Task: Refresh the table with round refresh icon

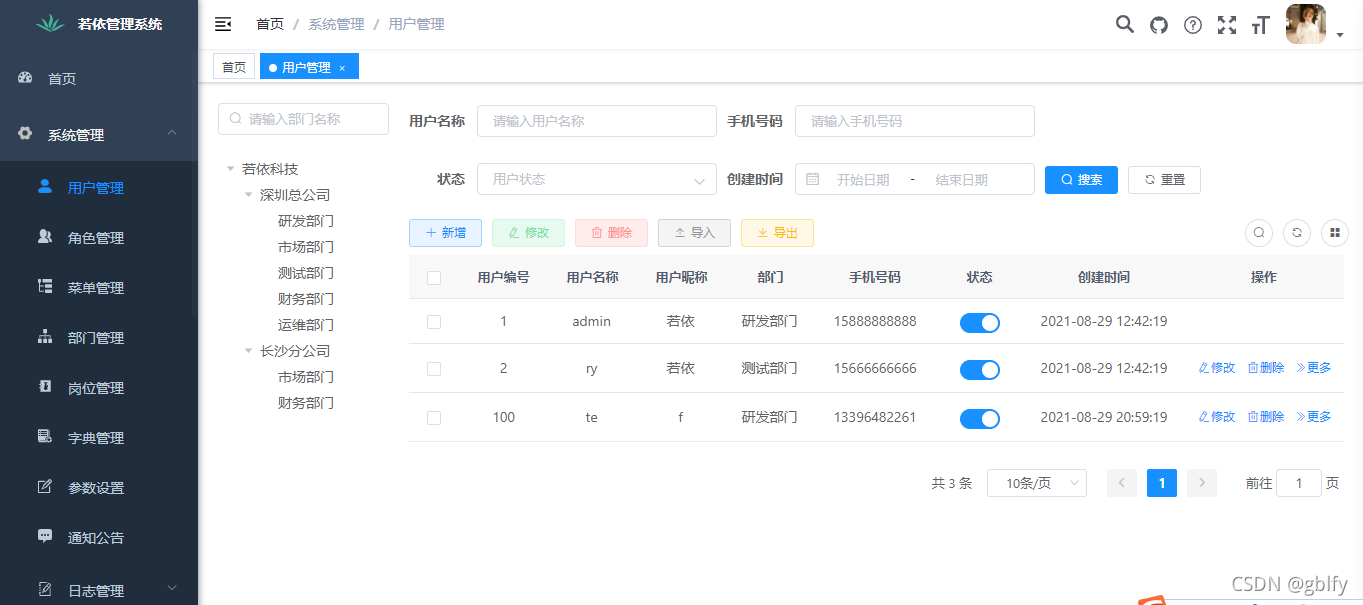Action: (1297, 233)
